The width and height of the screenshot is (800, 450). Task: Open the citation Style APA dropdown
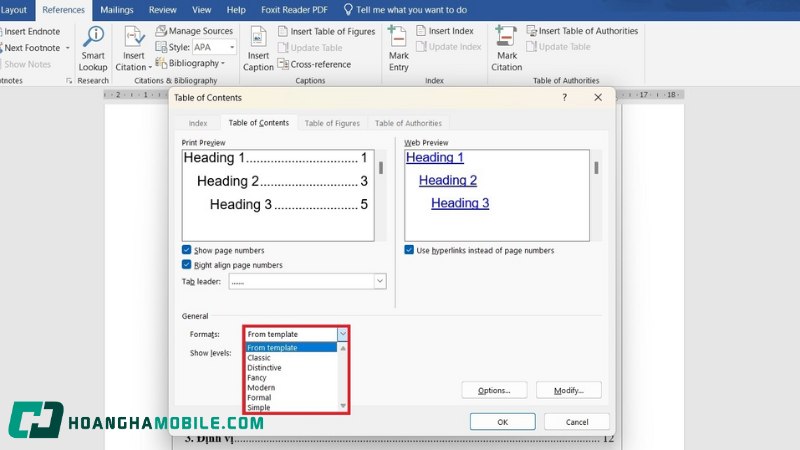click(232, 47)
